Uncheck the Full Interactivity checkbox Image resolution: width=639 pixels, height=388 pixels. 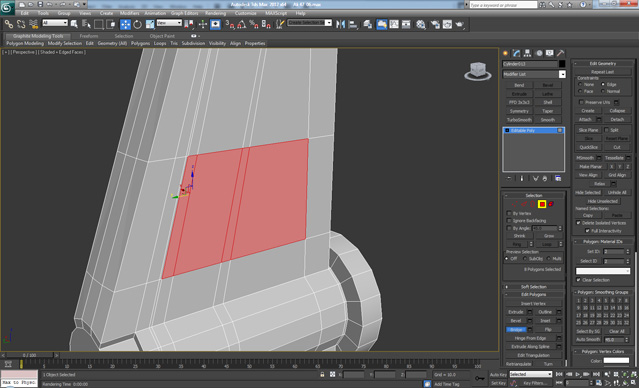587,231
